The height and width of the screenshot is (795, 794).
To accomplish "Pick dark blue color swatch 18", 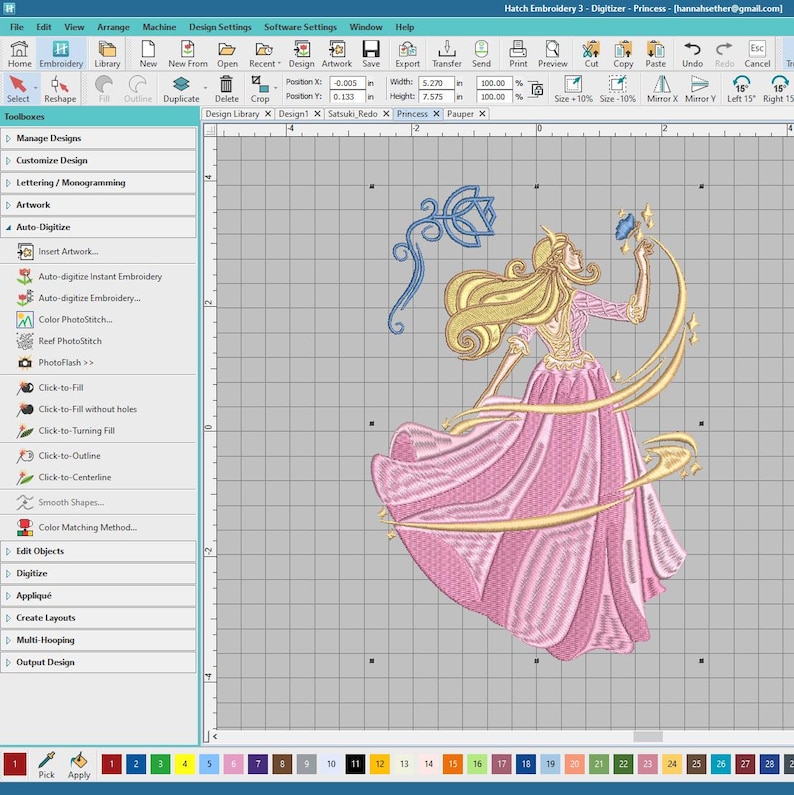I will point(526,764).
